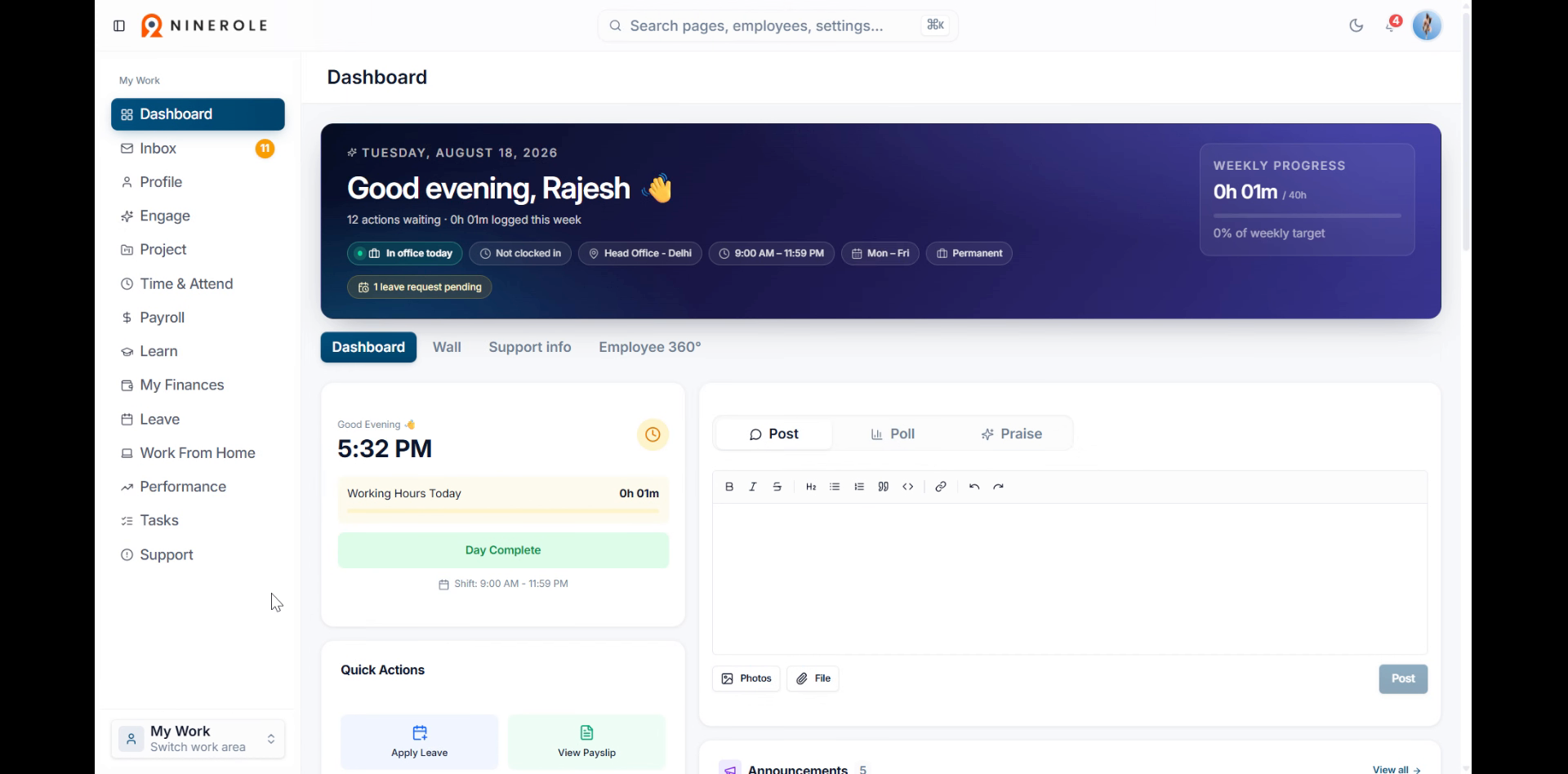The height and width of the screenshot is (774, 1568).
Task: Click the View Payslip quick action
Action: coord(586,741)
